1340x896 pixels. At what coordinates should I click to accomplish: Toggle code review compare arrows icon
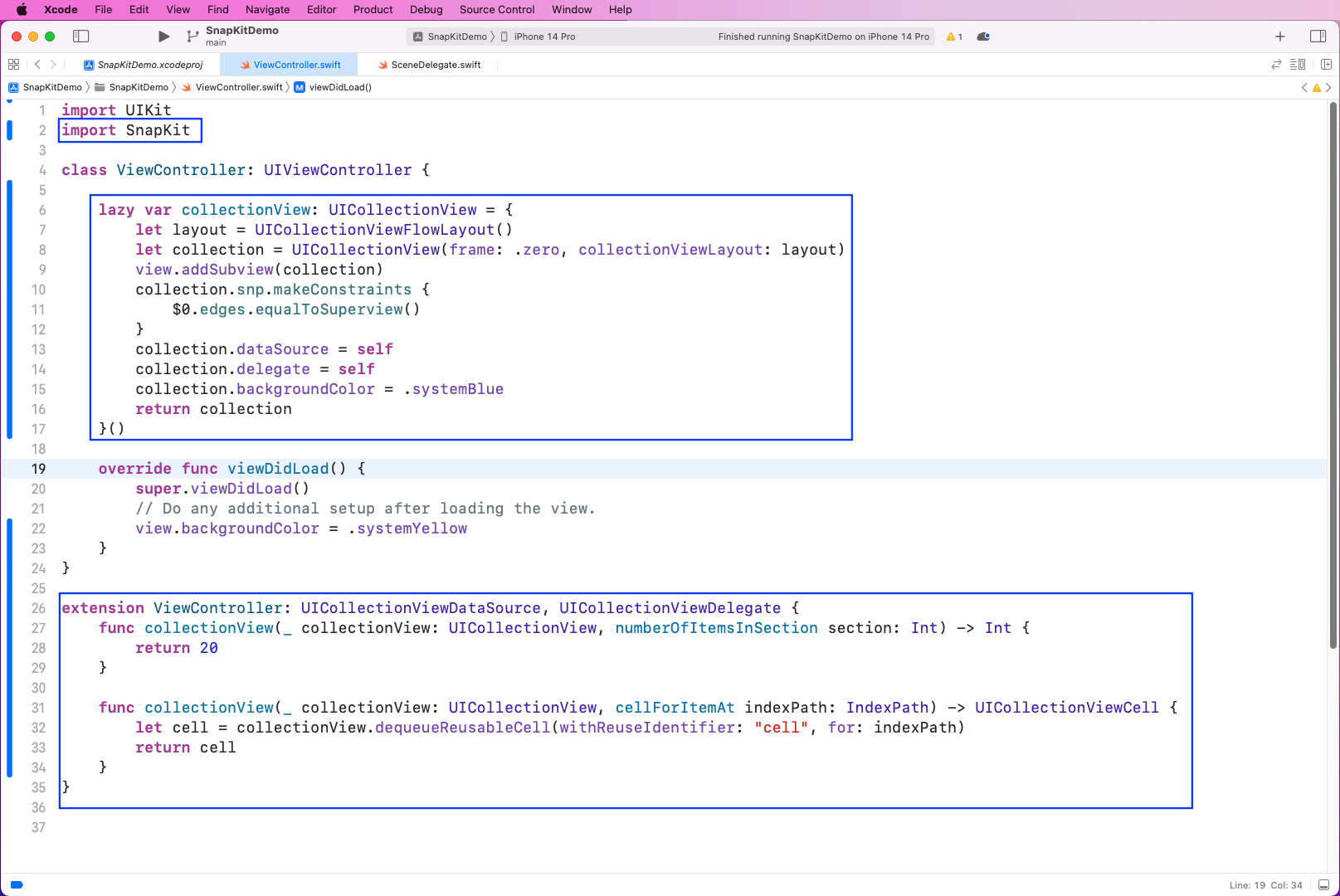click(1276, 65)
